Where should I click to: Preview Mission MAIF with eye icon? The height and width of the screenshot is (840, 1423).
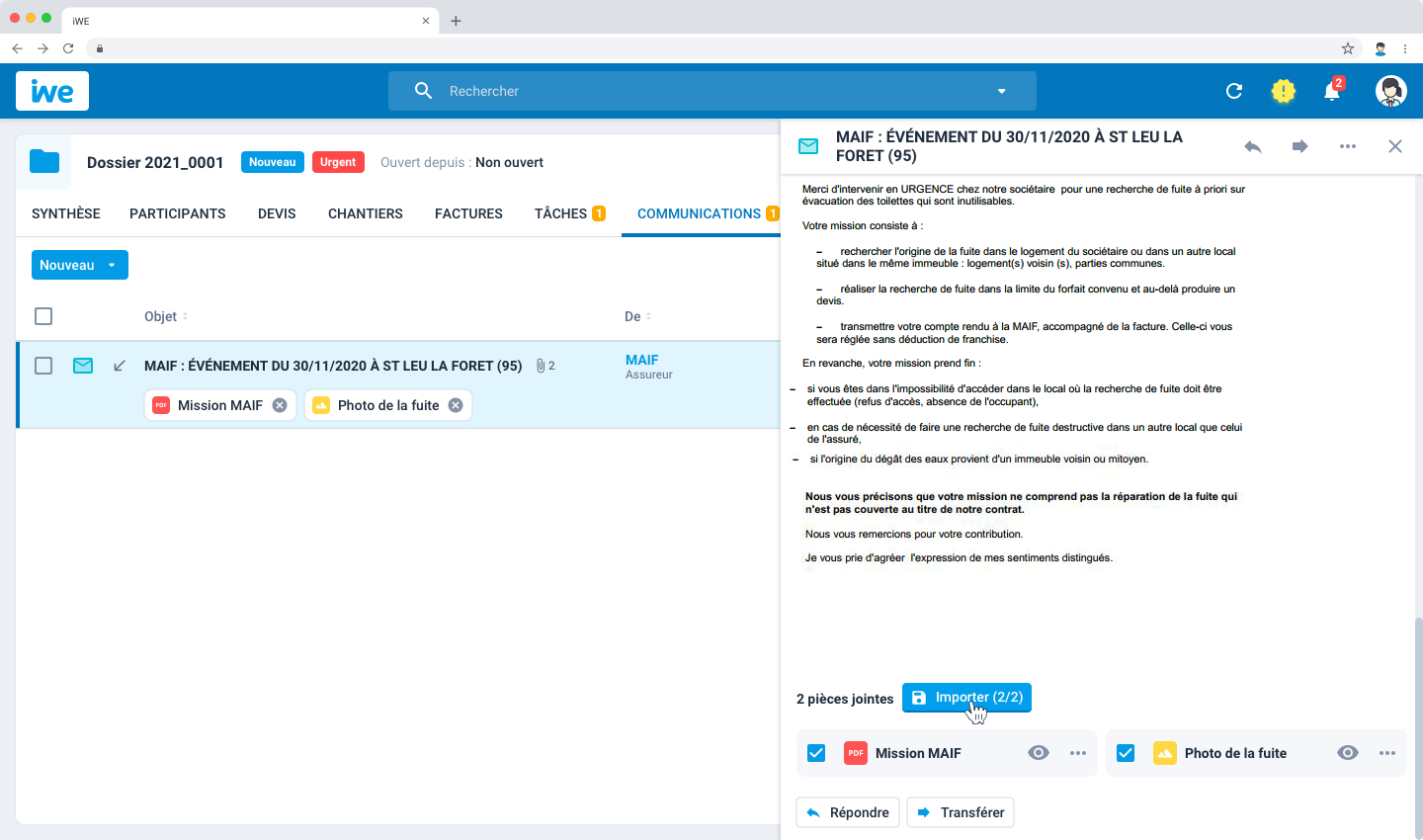(x=1039, y=753)
